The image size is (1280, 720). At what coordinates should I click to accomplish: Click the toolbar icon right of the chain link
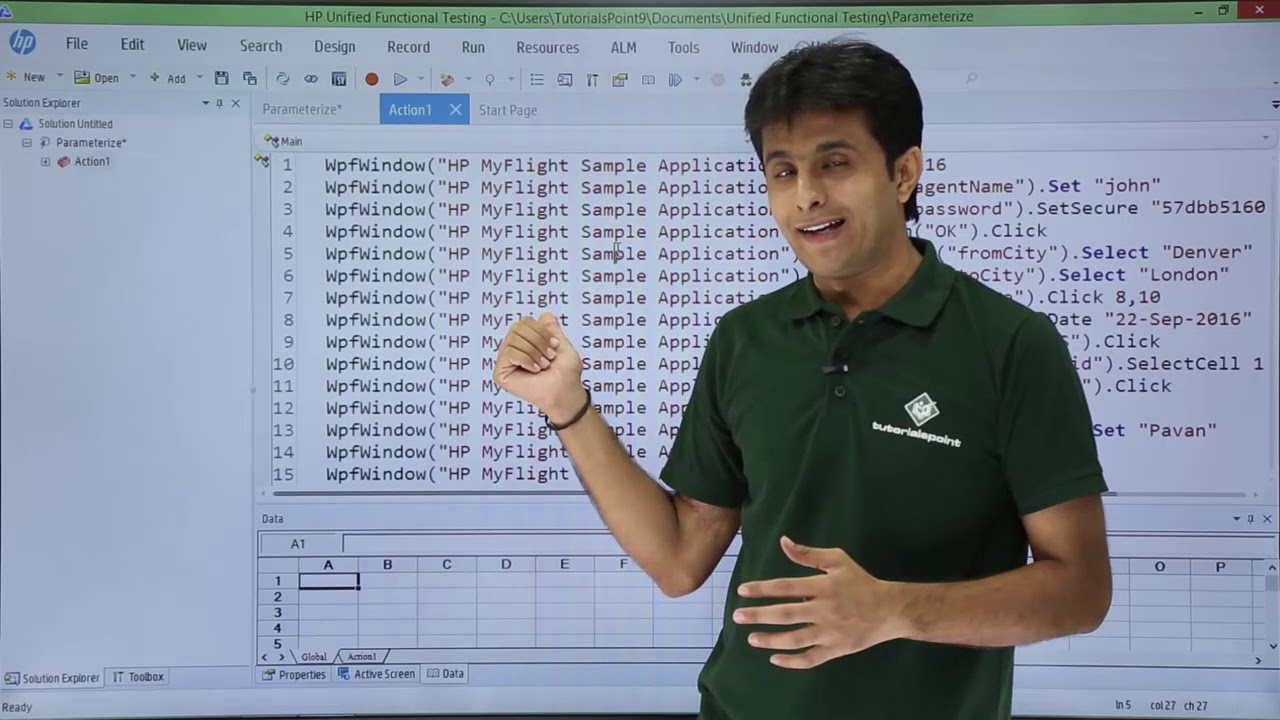pos(339,79)
